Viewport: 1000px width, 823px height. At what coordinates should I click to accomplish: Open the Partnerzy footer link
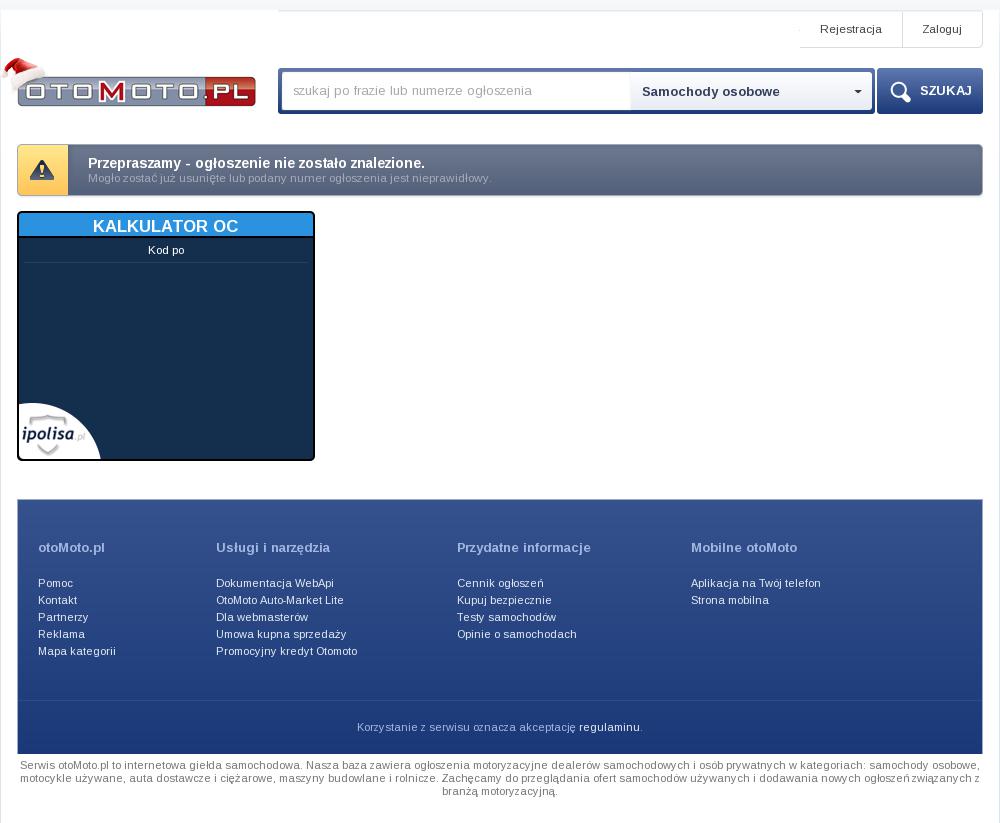(63, 618)
